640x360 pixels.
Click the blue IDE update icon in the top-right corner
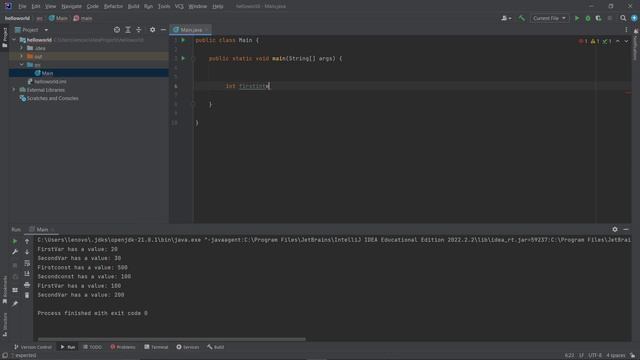[634, 18]
